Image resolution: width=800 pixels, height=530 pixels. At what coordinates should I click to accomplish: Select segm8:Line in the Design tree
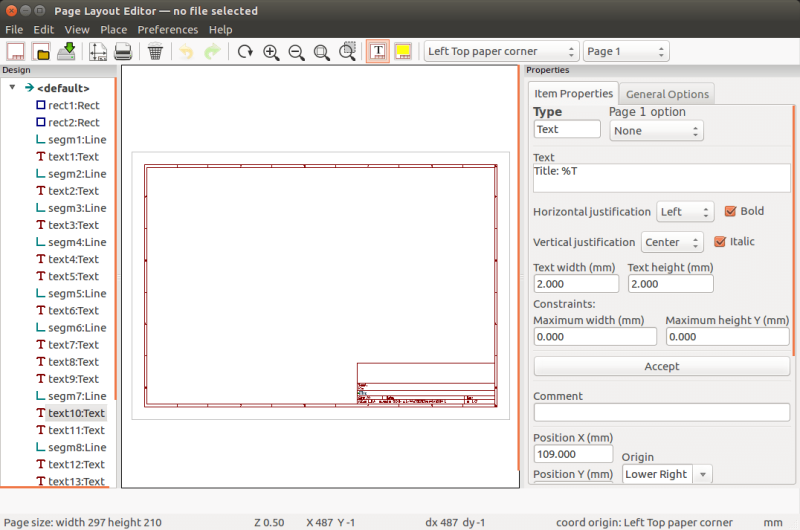coord(77,447)
